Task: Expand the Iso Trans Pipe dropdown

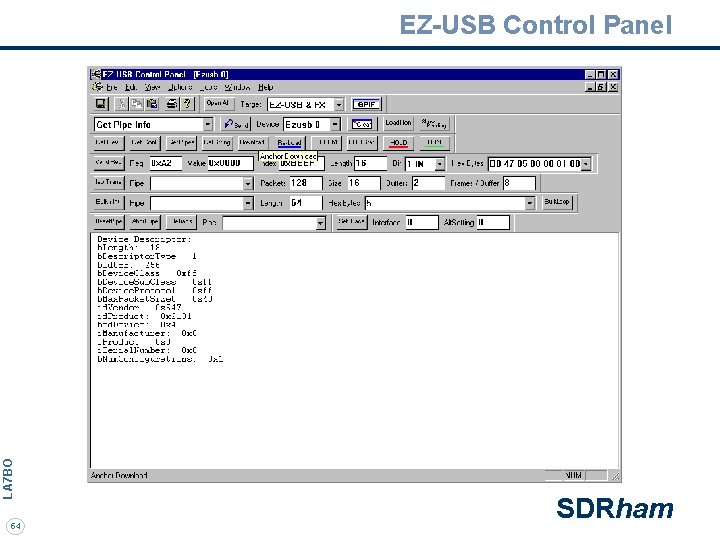Action: (x=248, y=184)
